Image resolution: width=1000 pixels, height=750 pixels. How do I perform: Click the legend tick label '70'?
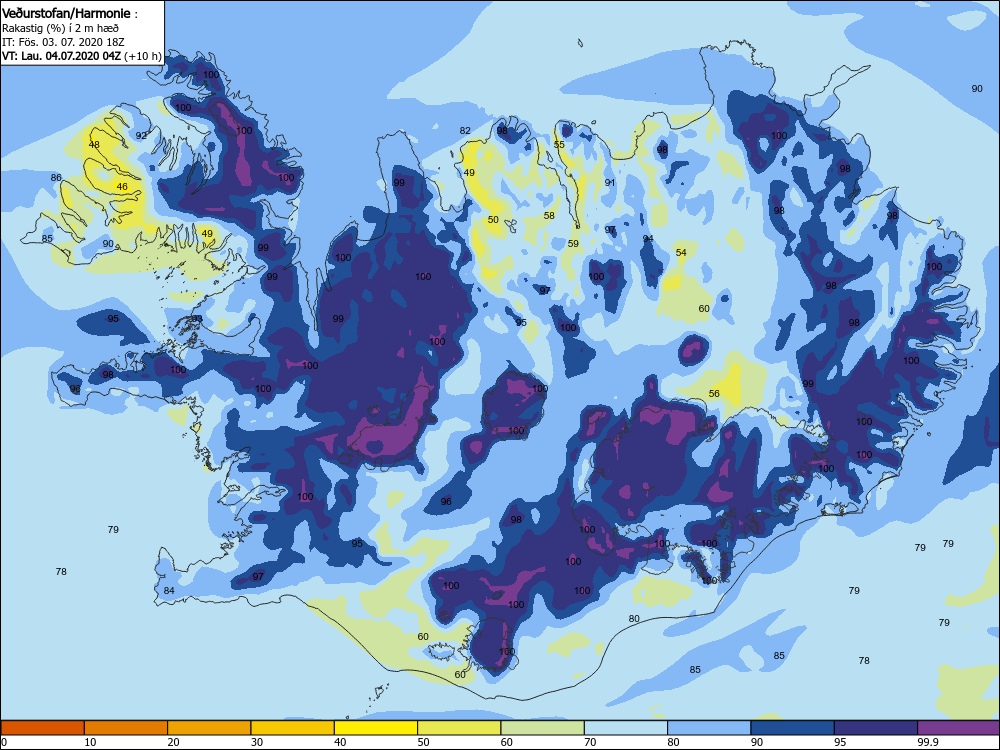click(590, 742)
